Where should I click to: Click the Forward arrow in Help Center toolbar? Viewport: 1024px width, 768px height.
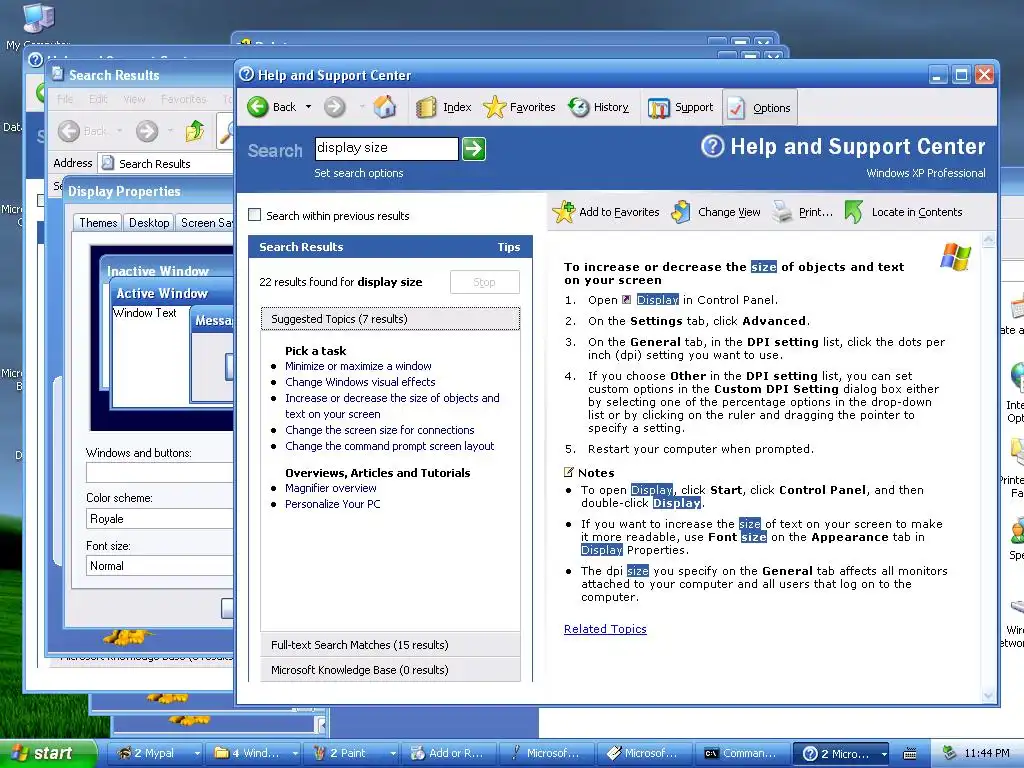click(335, 106)
